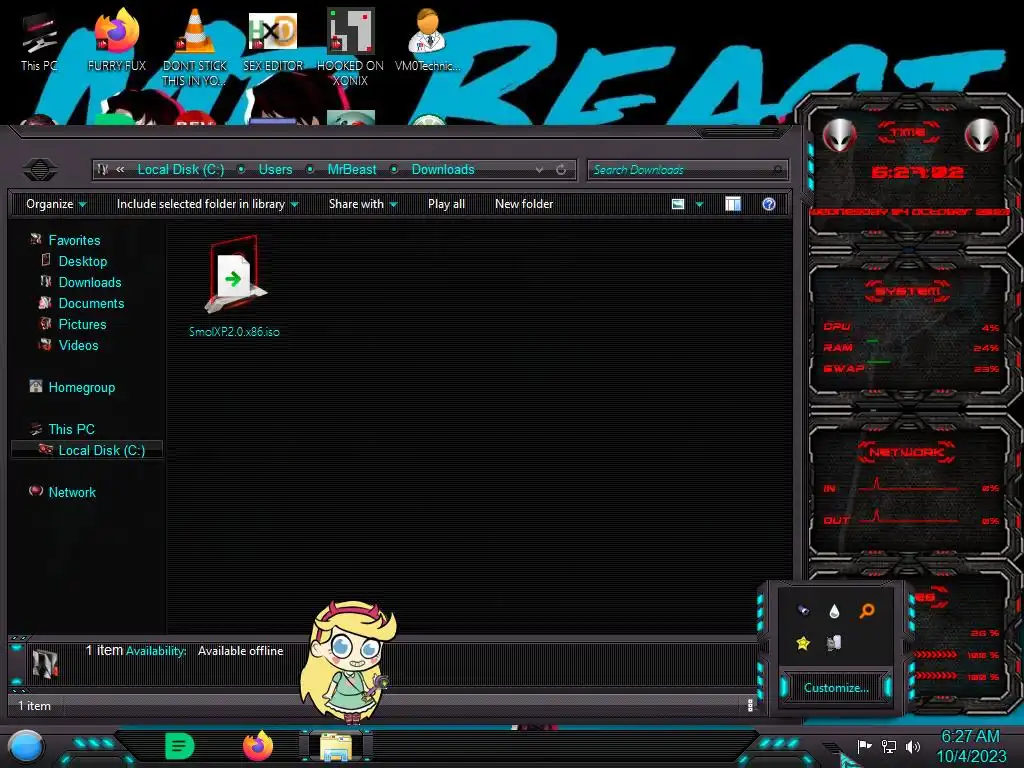Image resolution: width=1024 pixels, height=768 pixels.
Task: Click the Start orb button
Action: 26,746
